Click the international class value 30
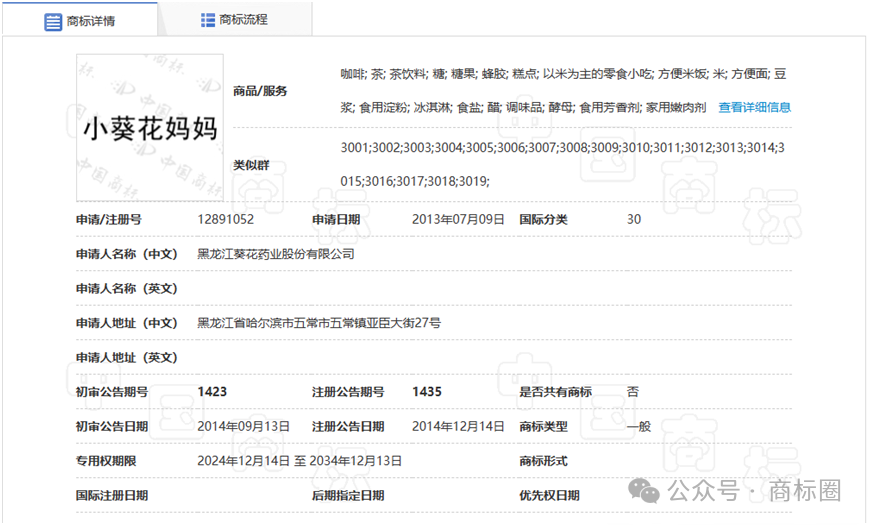Viewport: 869px width, 525px height. (634, 219)
